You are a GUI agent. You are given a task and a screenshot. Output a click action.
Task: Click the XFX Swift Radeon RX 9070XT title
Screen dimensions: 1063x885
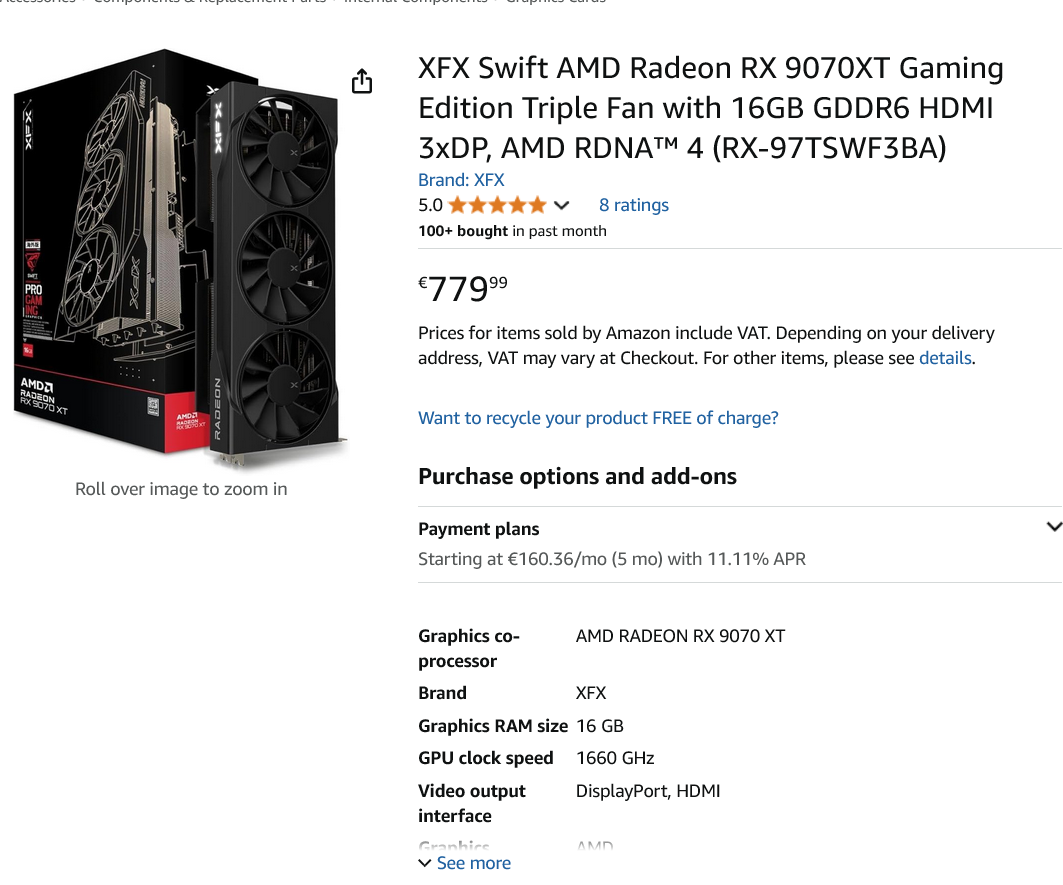[710, 108]
